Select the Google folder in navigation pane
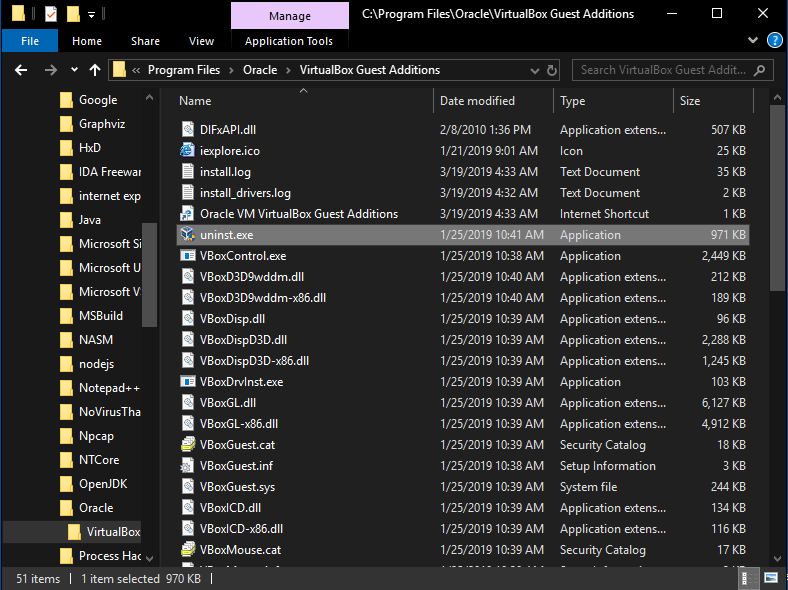Viewport: 788px width, 590px height. [97, 100]
